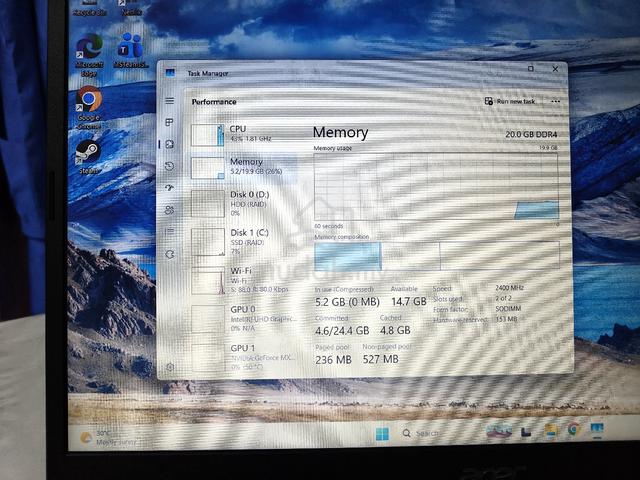Click the Task Manager taskbar icon
Image resolution: width=640 pixels, height=480 pixels.
(597, 429)
